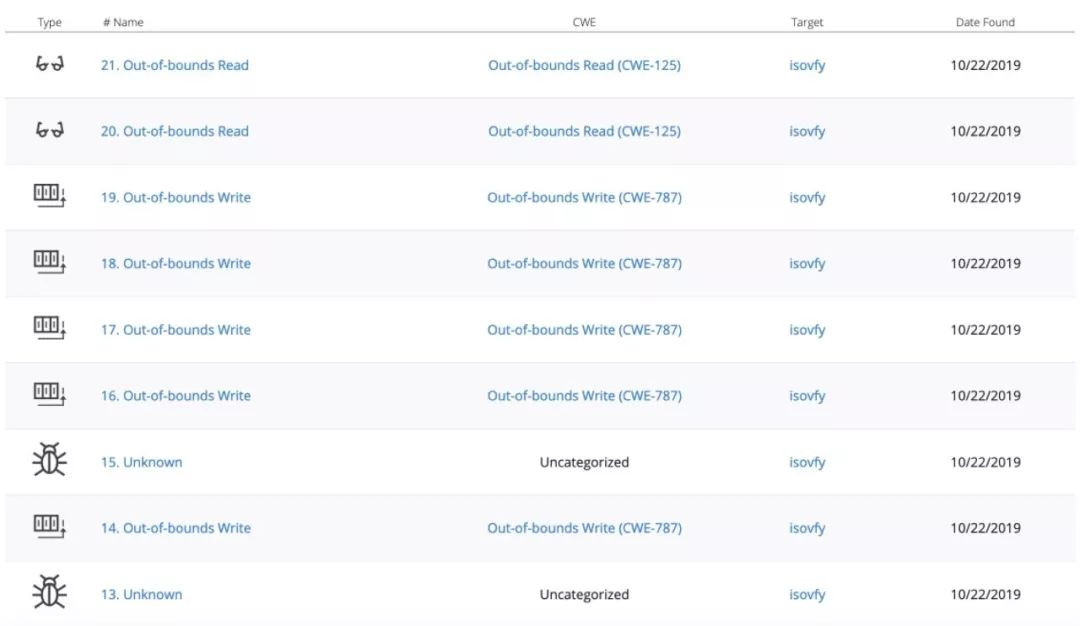Select isovfy target in row 18
Image resolution: width=1080 pixels, height=626 pixels.
(x=807, y=264)
